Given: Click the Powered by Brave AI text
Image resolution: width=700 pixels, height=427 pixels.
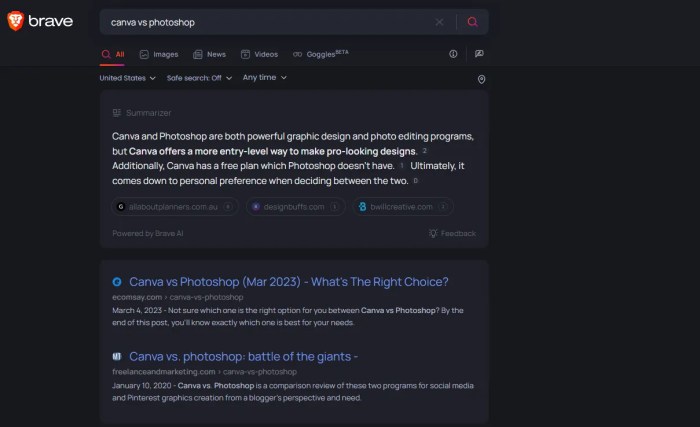Looking at the screenshot, I should click(x=148, y=234).
